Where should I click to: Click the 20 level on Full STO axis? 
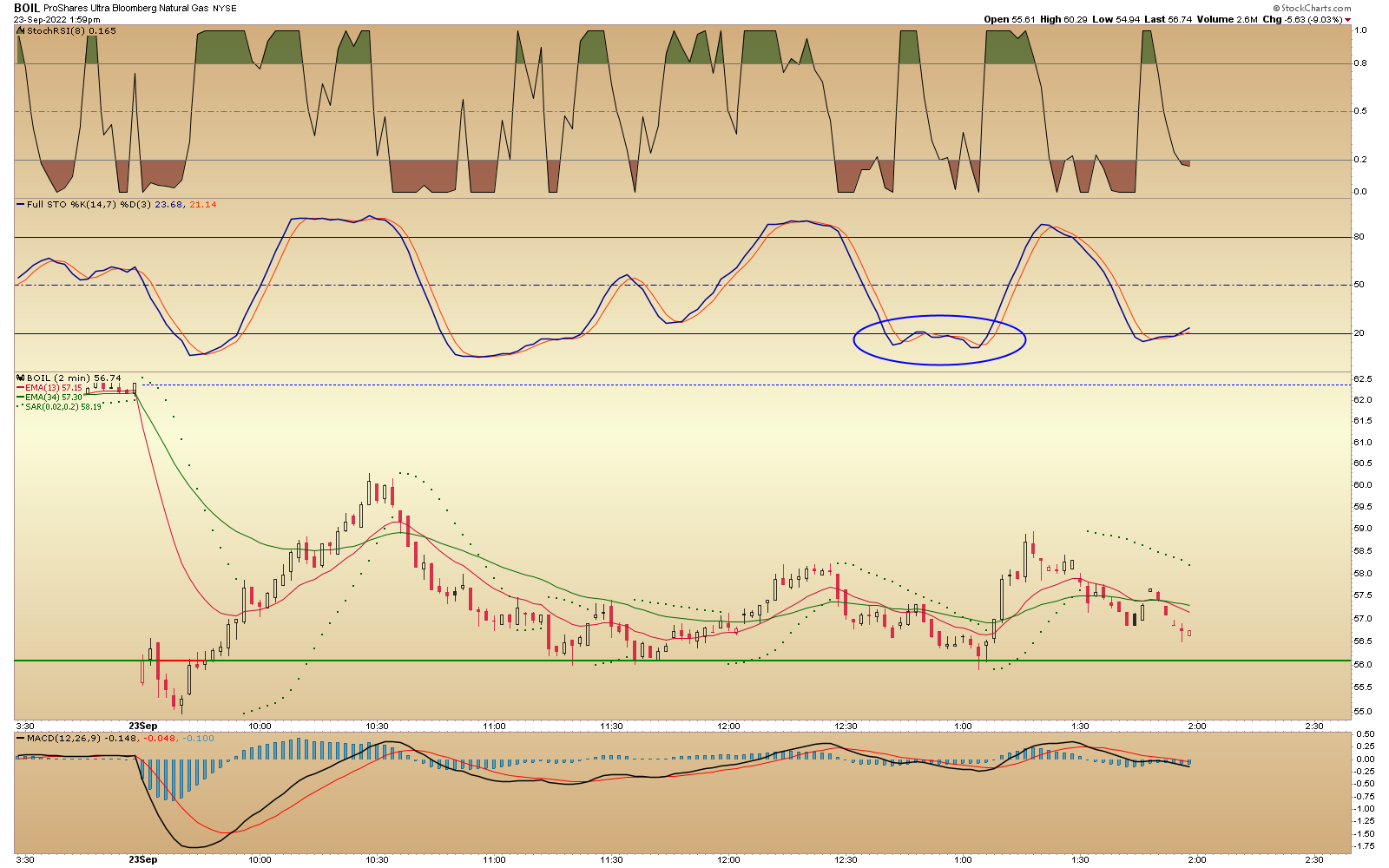coord(1359,332)
